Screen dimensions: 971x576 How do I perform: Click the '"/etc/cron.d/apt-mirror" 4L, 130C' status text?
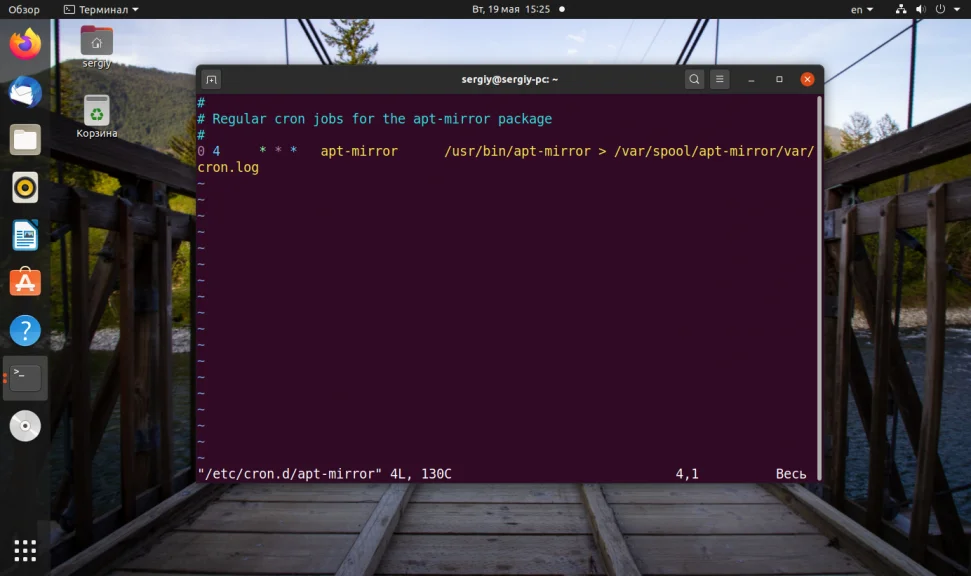[x=324, y=474]
